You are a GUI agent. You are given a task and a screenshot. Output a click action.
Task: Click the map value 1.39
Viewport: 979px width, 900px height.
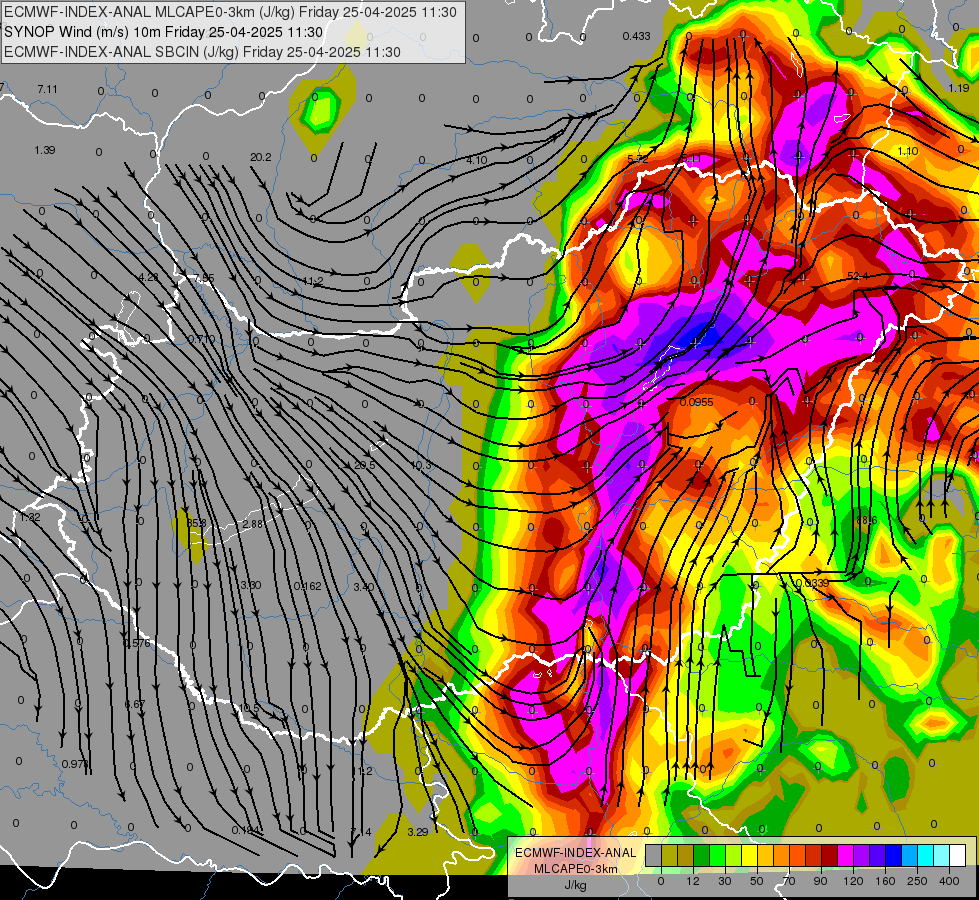tap(45, 151)
